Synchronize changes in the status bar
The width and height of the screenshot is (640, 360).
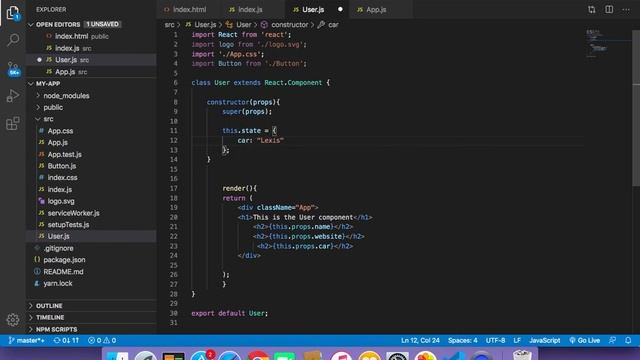click(x=66, y=340)
